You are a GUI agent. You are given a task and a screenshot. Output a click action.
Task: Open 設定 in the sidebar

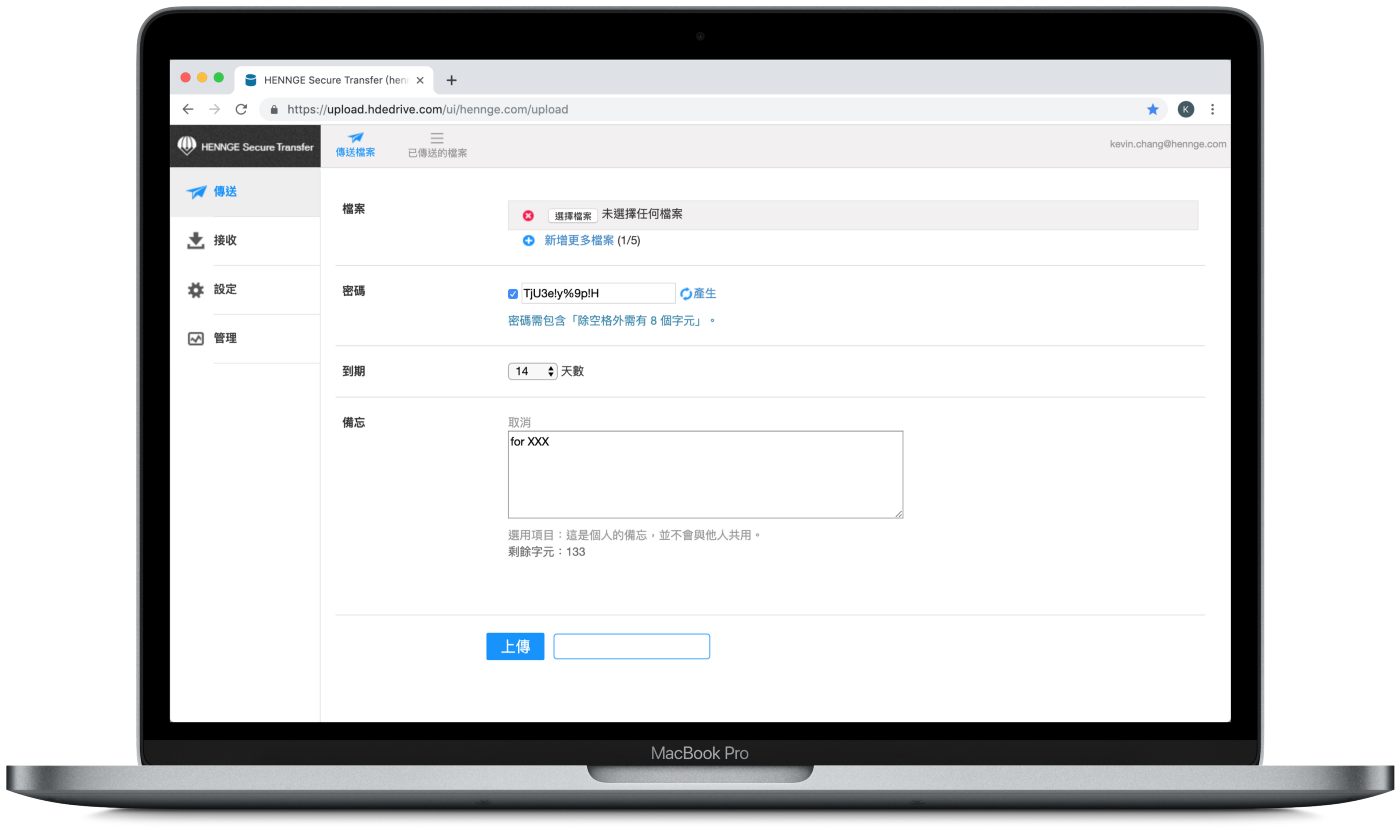click(x=245, y=290)
